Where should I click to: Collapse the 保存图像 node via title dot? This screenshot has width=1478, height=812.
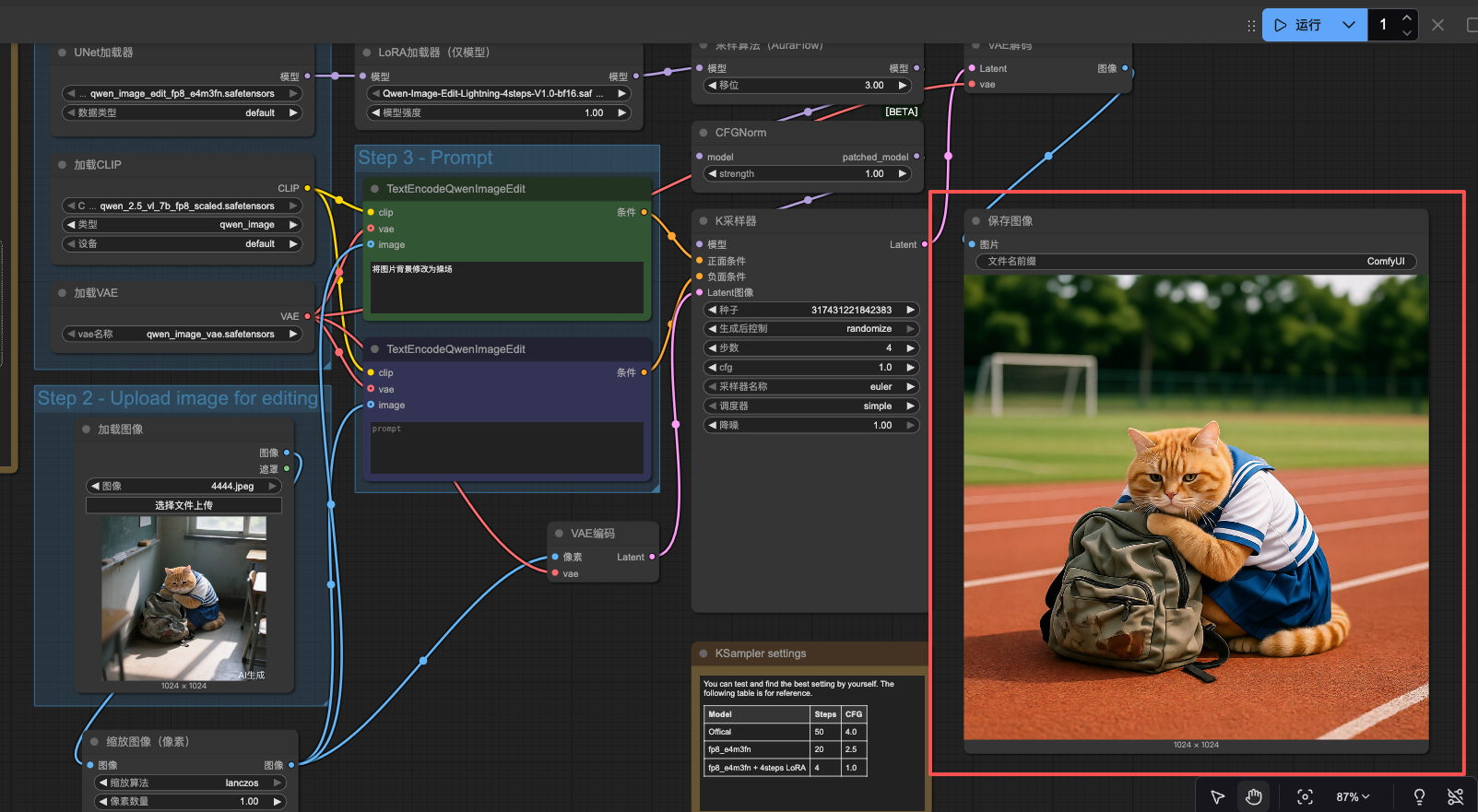(x=975, y=221)
